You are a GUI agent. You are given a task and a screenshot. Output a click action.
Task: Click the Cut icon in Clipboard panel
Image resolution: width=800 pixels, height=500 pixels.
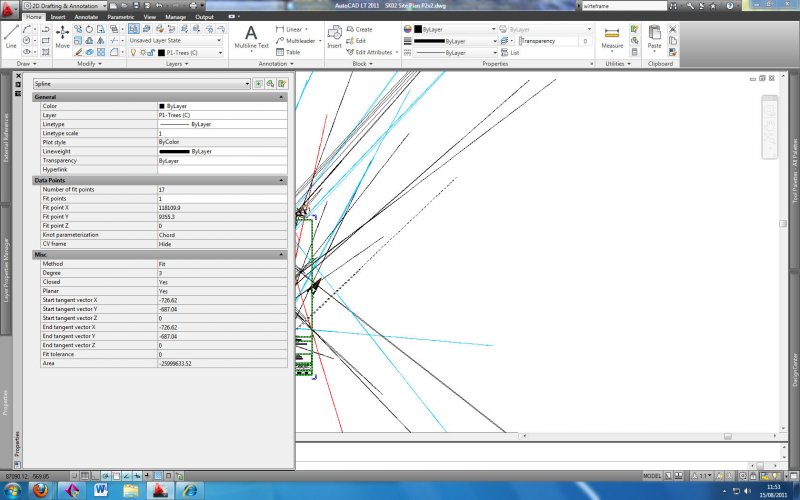point(672,29)
